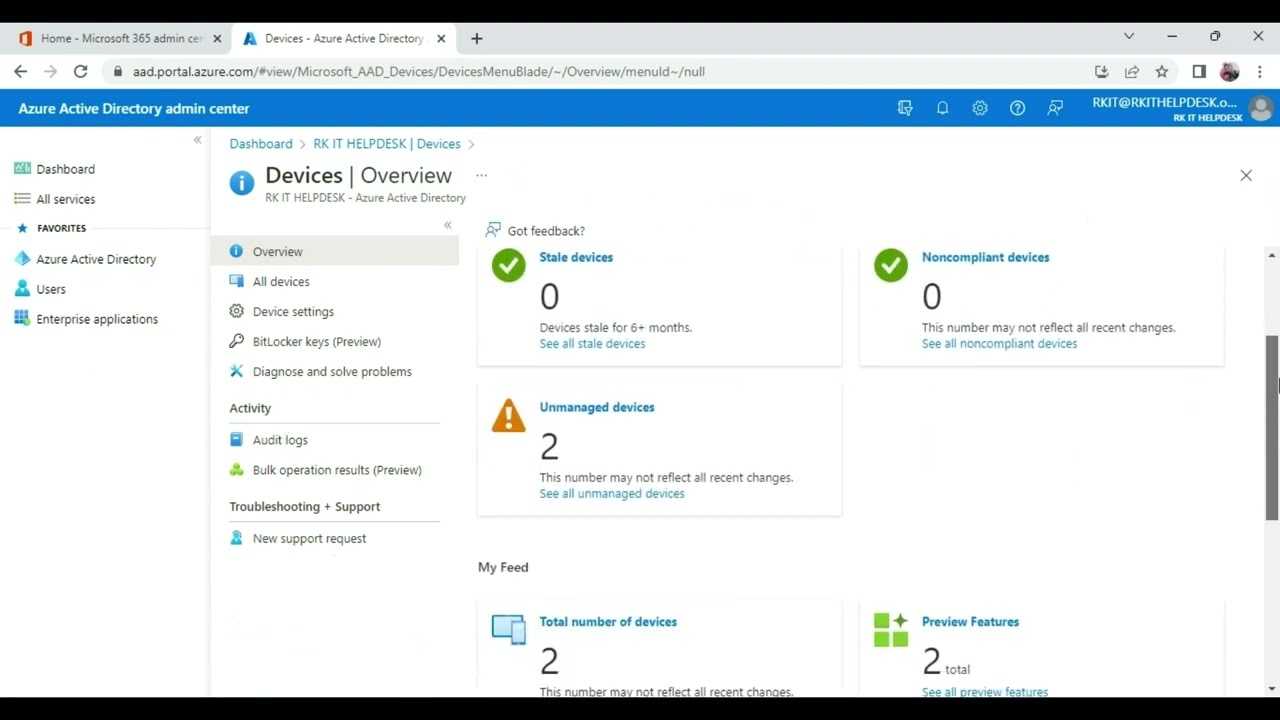Open the portal settings gear icon
The width and height of the screenshot is (1280, 720).
(980, 108)
